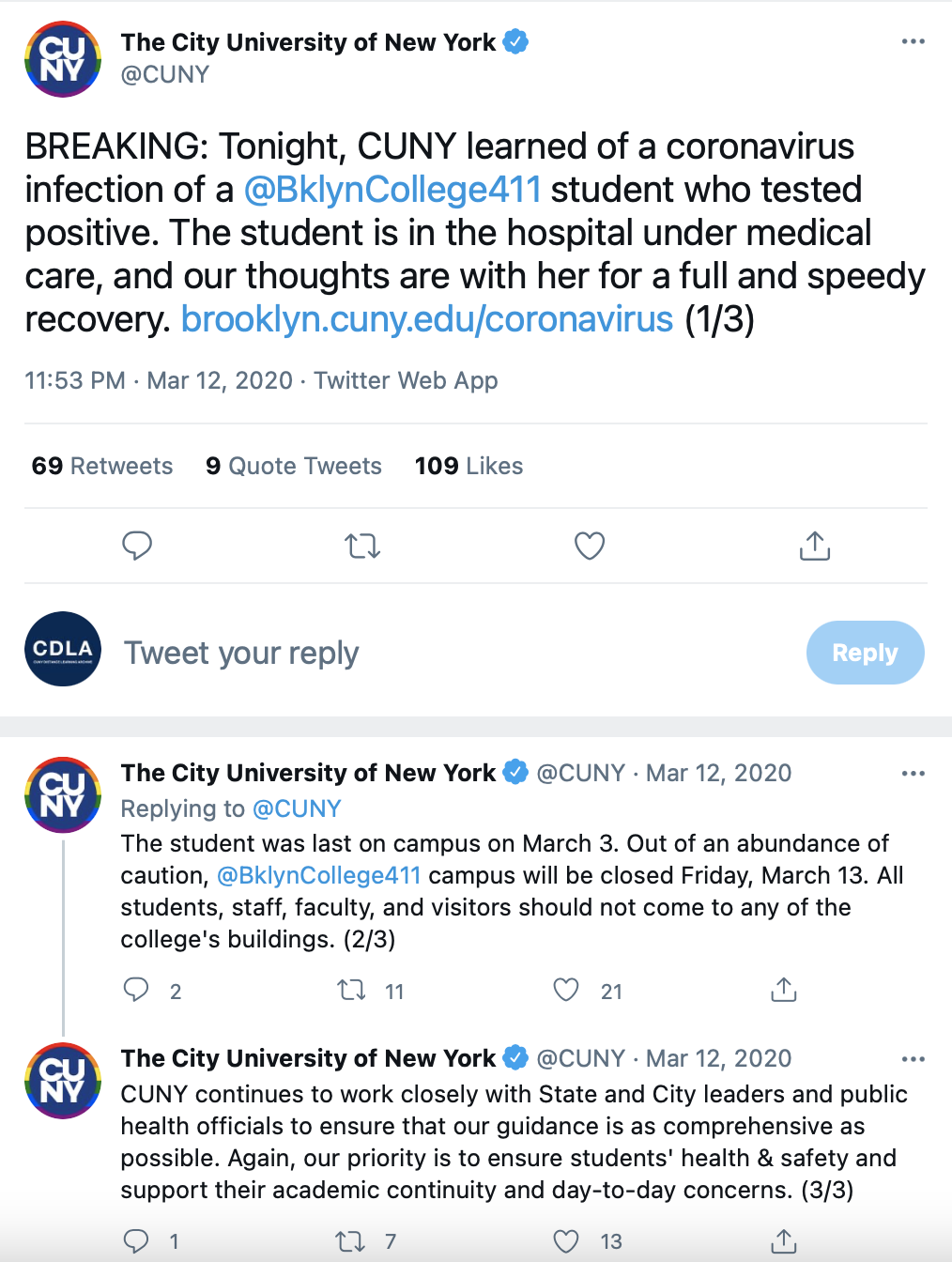
Task: Retweet the main BREAKING tweet
Action: [x=362, y=546]
